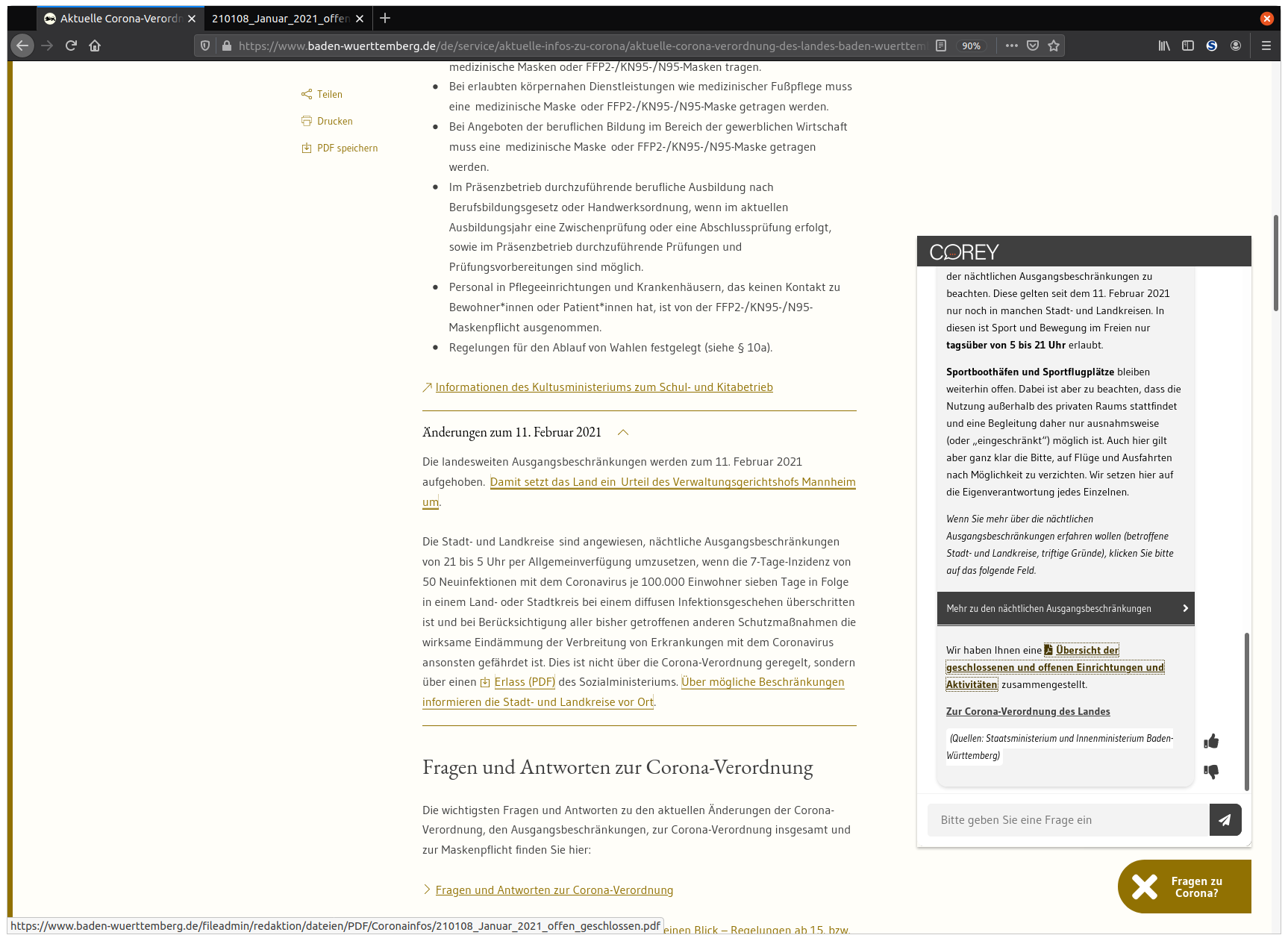Open the Firefox hamburger menu
The width and height of the screenshot is (1288, 941).
1266,46
